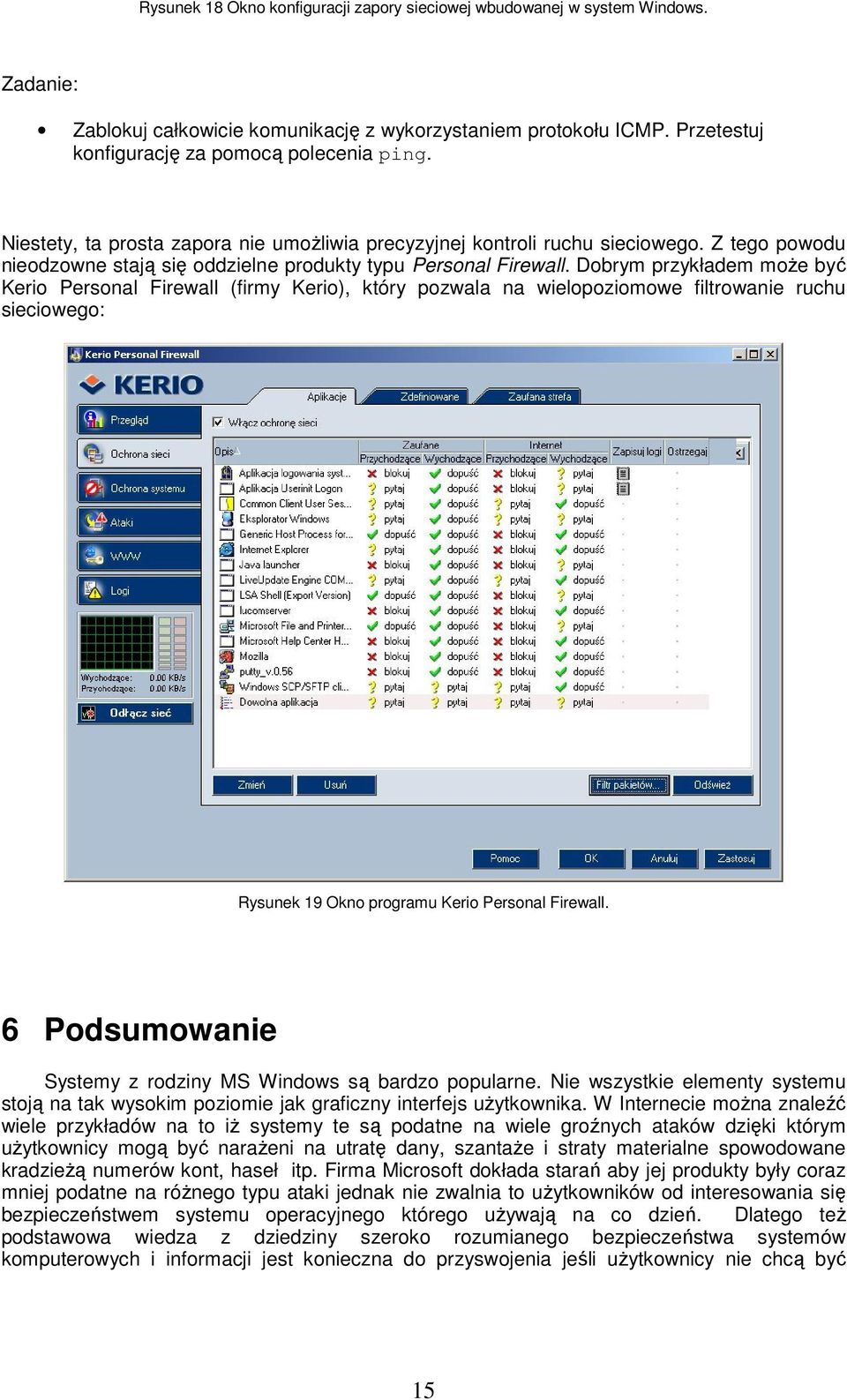
Task: Click the Microsoft File and Printer... row icon
Action: [226, 626]
